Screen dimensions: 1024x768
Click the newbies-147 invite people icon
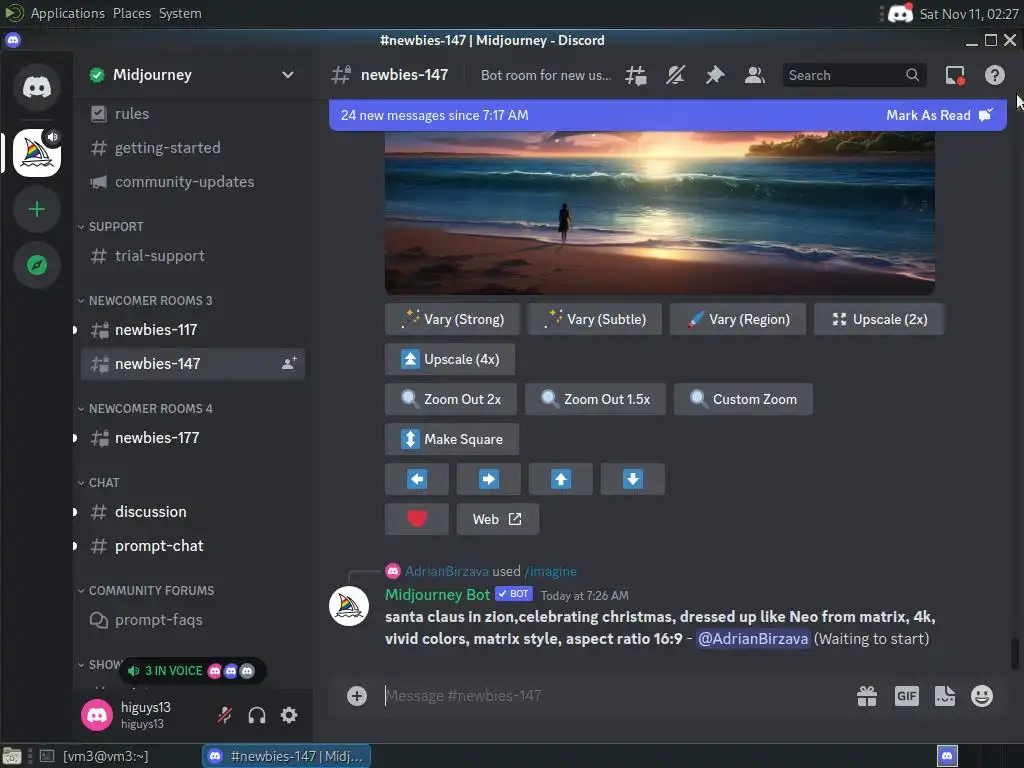(289, 364)
